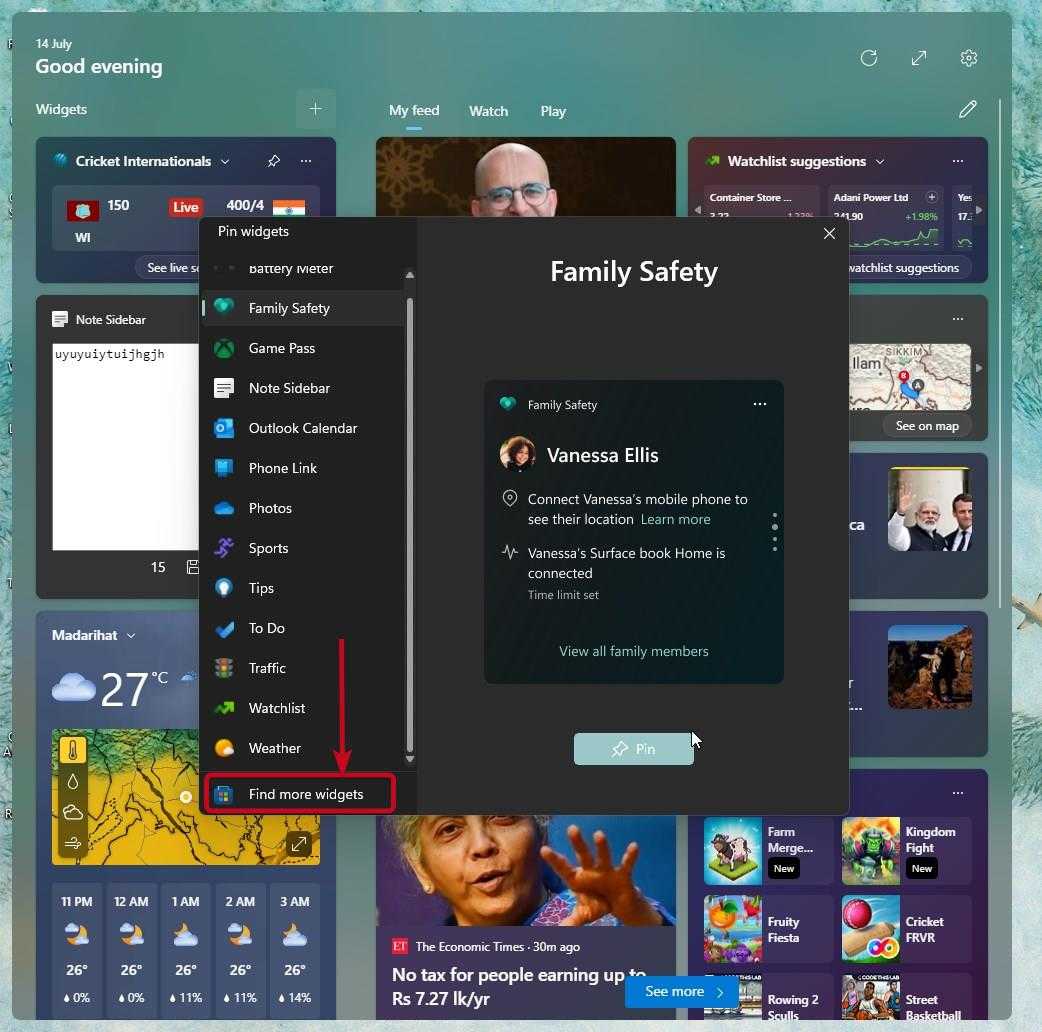Viewport: 1042px width, 1032px height.
Task: Refresh the widgets feed
Action: (x=869, y=58)
